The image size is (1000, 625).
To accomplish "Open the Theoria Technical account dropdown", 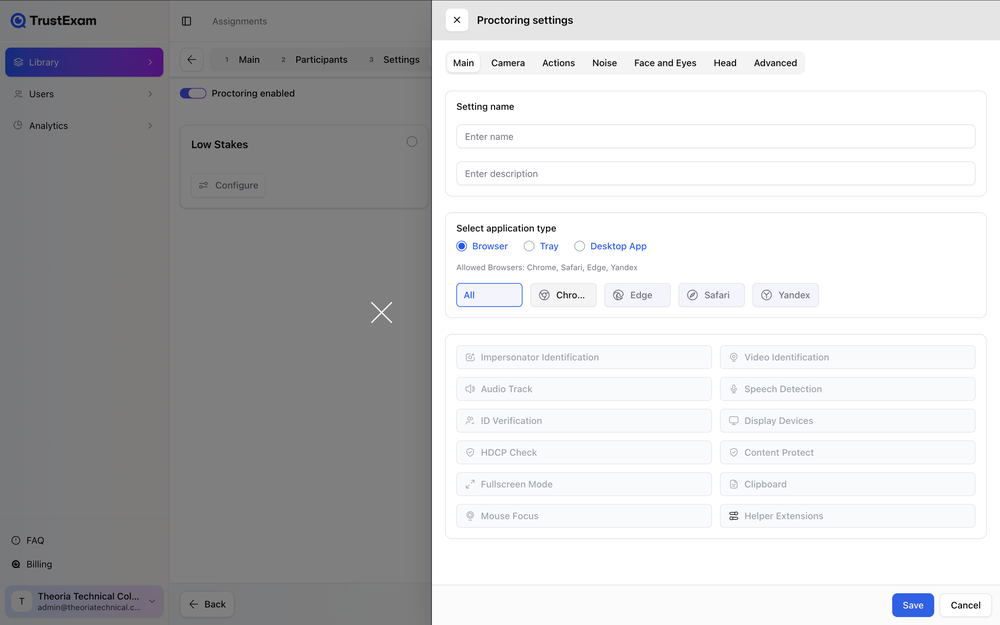I will (x=84, y=601).
